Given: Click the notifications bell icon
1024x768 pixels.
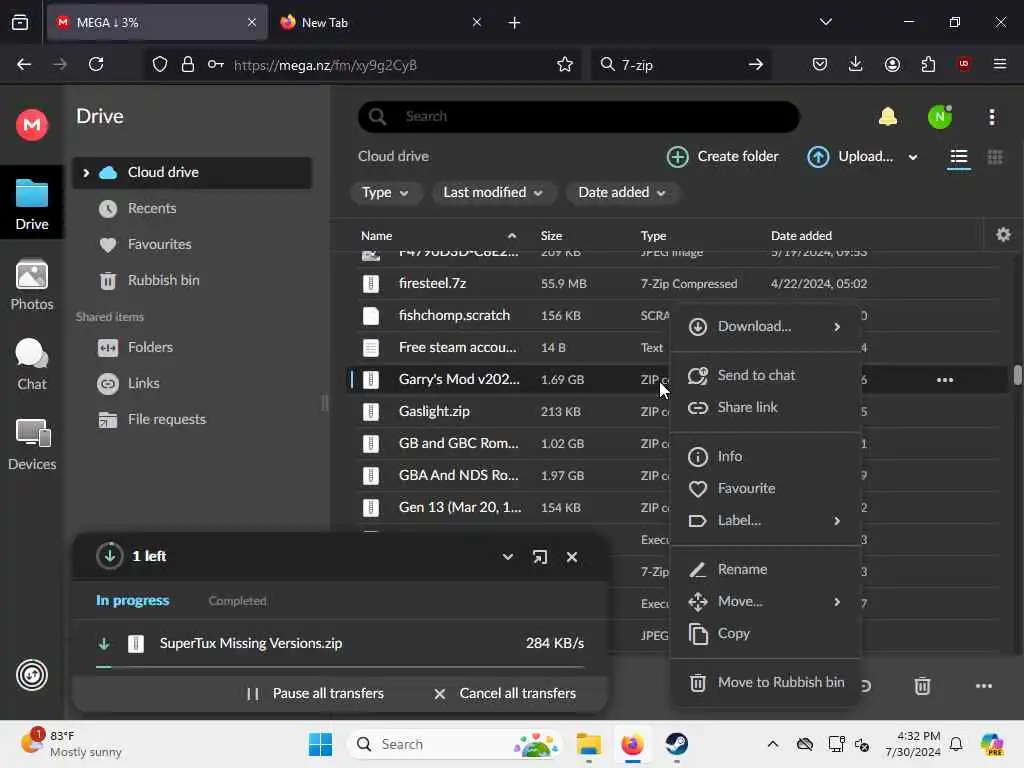Looking at the screenshot, I should (x=888, y=117).
